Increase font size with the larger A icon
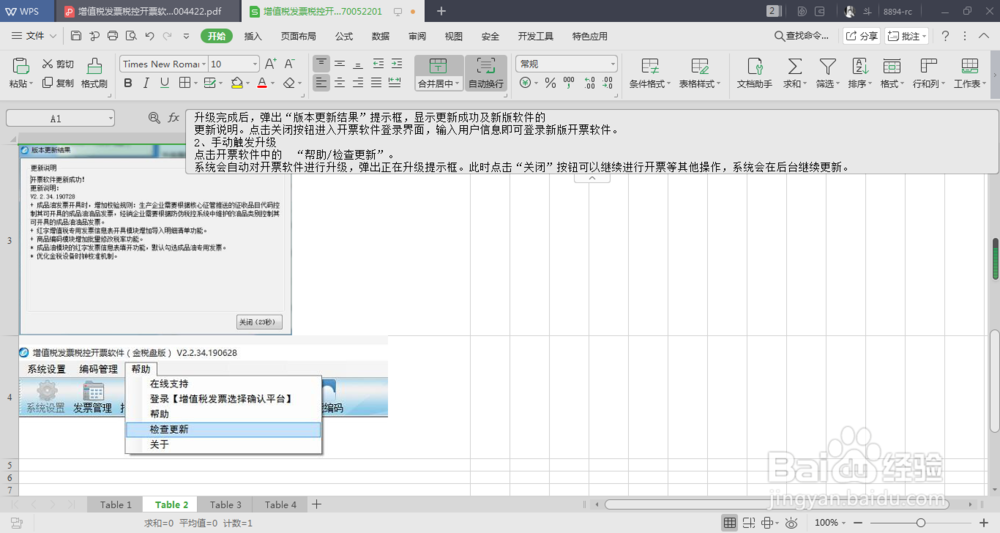 (270, 64)
